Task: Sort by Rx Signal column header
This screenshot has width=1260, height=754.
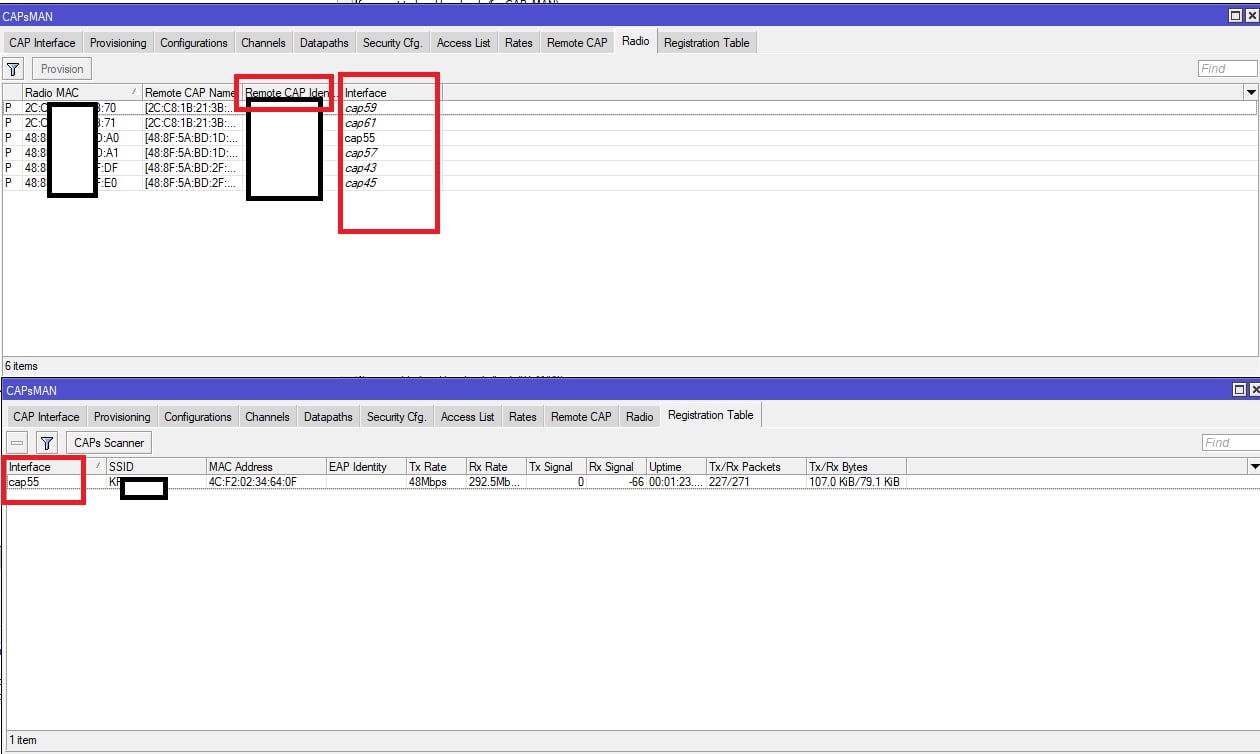Action: (x=616, y=467)
